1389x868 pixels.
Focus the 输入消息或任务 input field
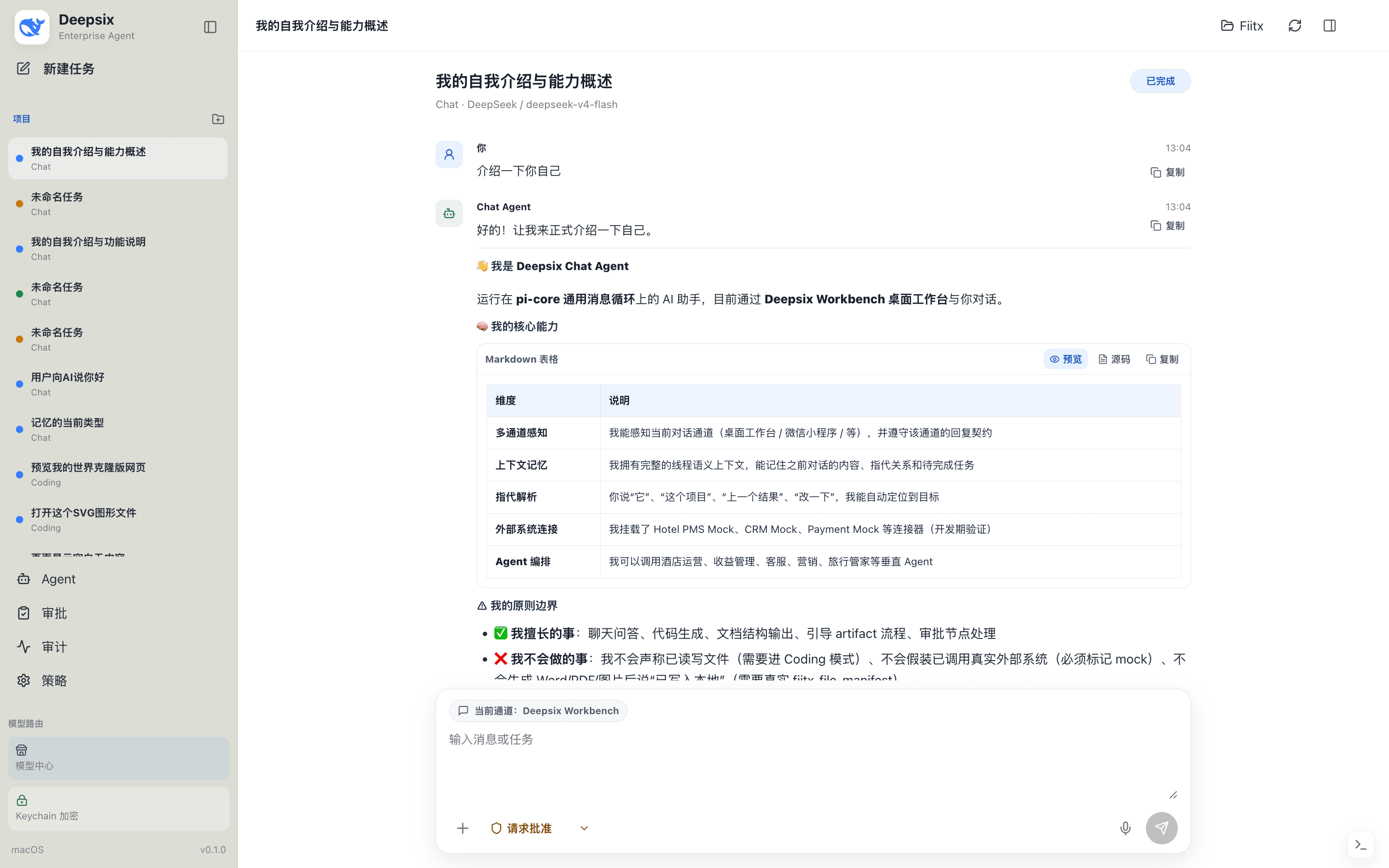(x=813, y=765)
